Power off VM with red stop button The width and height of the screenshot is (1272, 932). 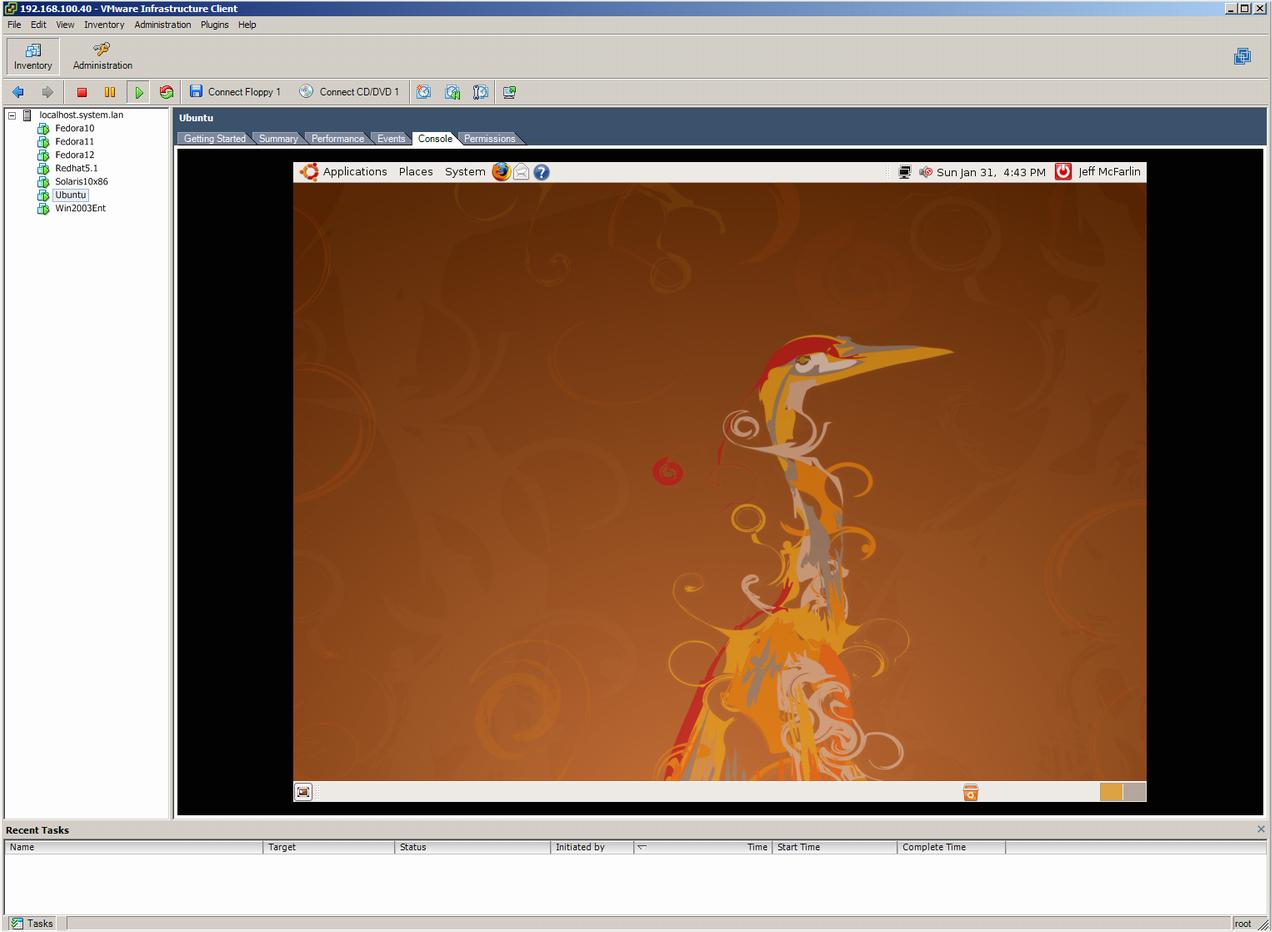(x=82, y=92)
